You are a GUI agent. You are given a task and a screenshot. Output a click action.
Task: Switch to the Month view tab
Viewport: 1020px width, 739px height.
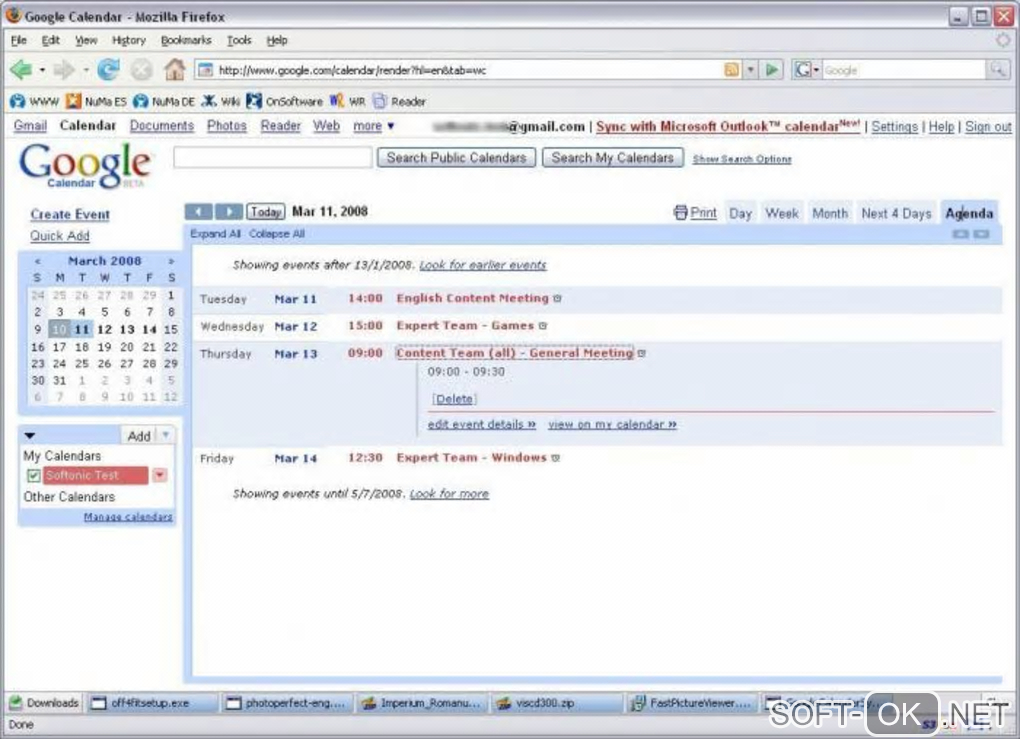[x=830, y=213]
